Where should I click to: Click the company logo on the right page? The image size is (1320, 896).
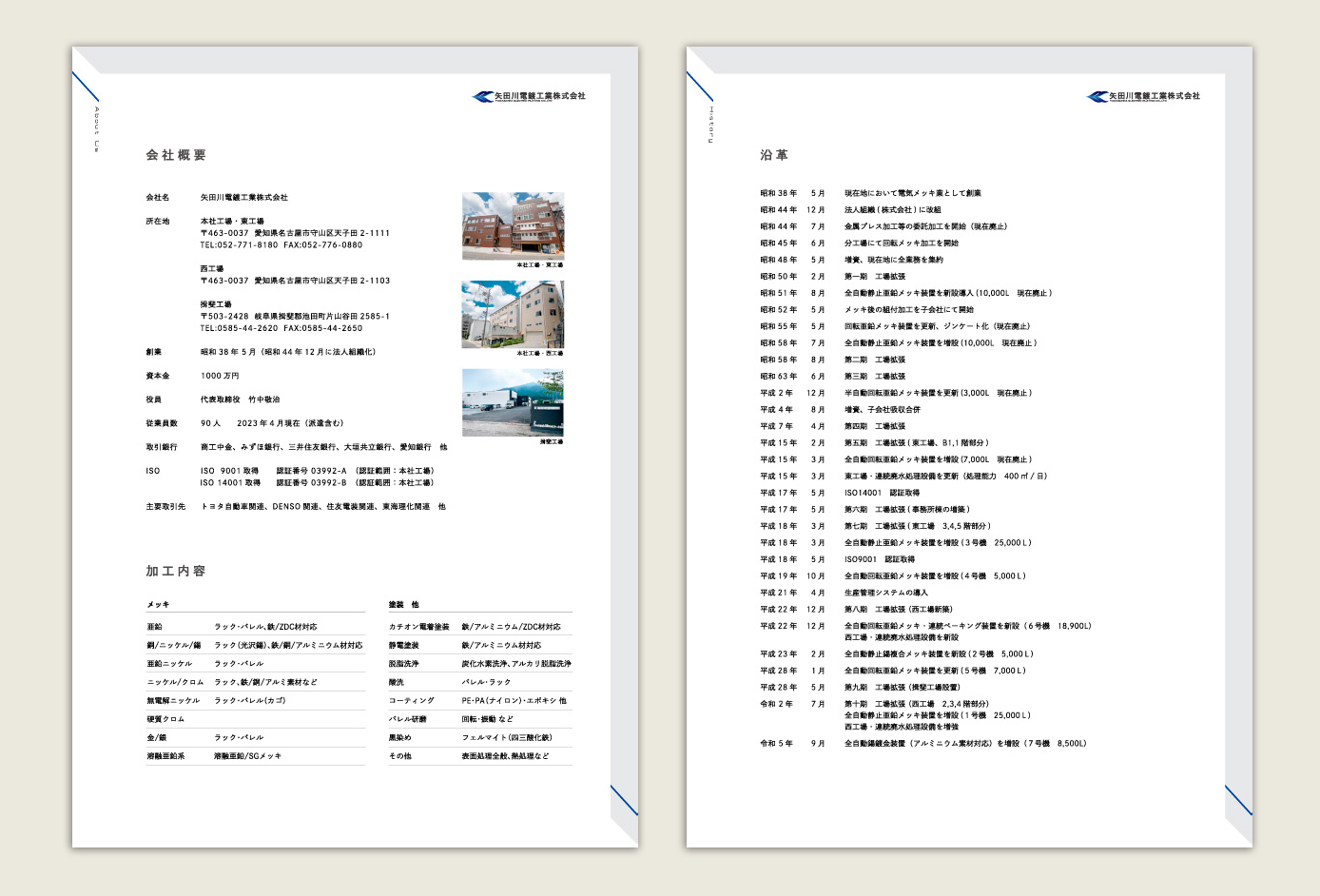(1143, 96)
